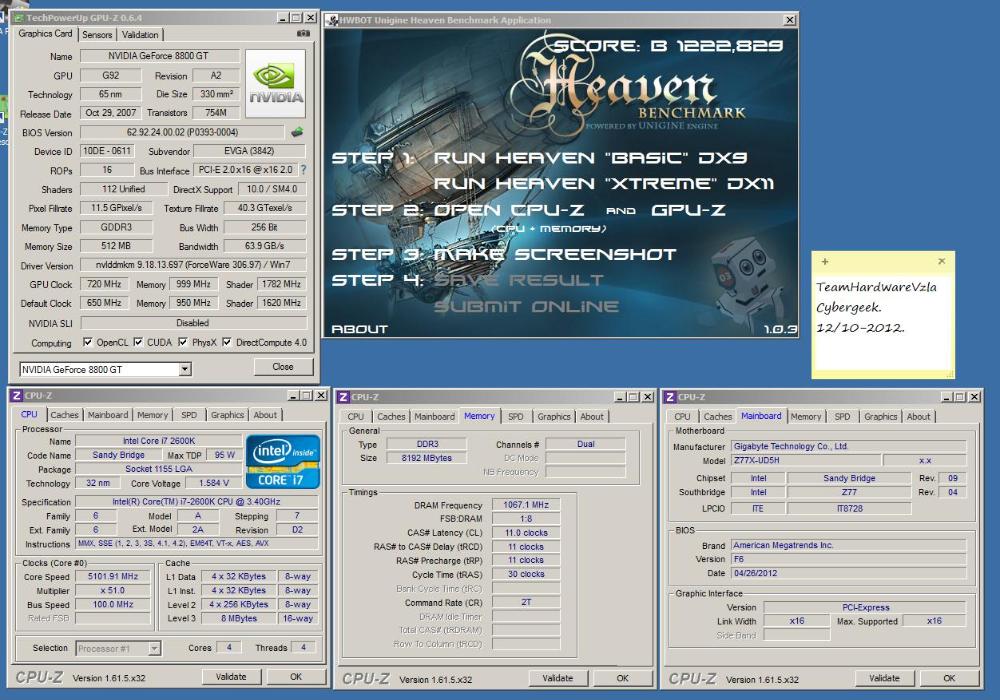1000x700 pixels.
Task: Click the Heaven benchmark window title icon
Action: point(332,20)
